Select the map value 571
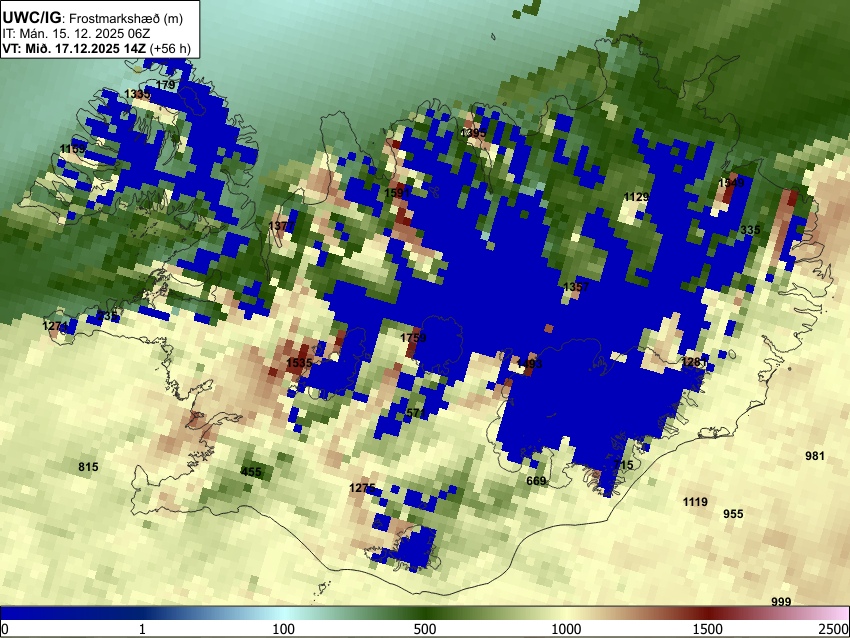 pos(416,413)
